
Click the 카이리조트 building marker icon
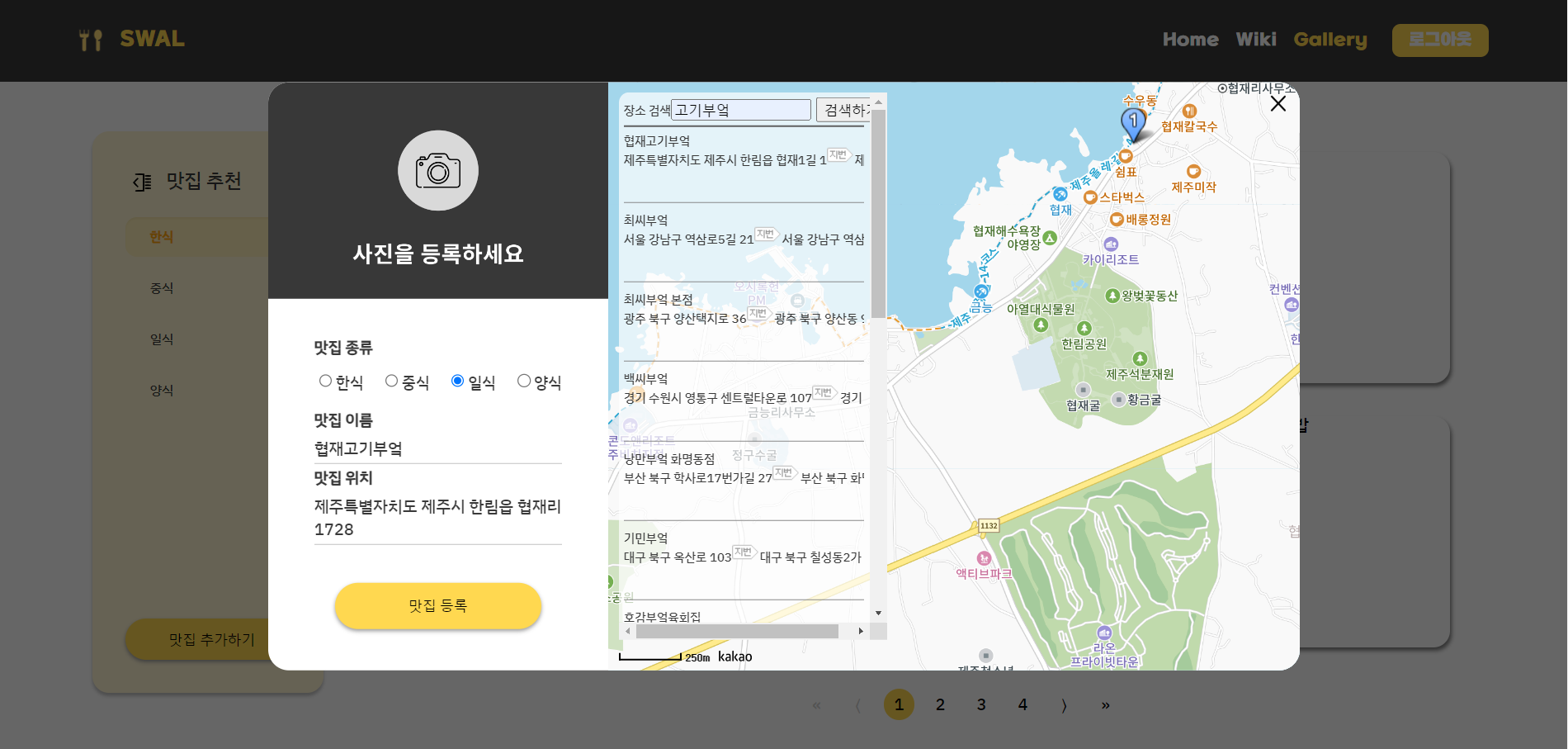pos(1112,243)
